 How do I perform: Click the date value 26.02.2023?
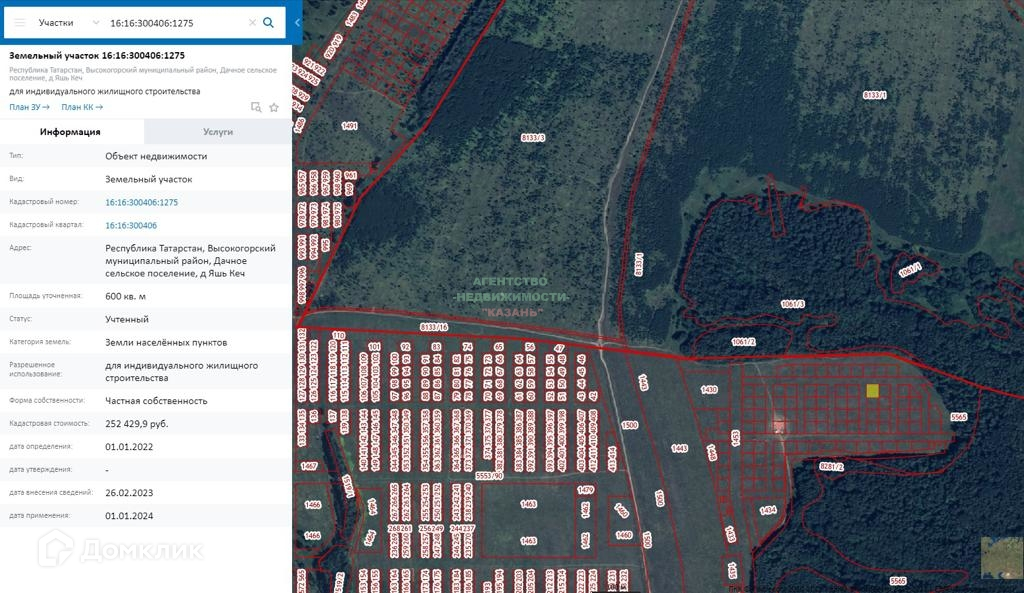(129, 493)
